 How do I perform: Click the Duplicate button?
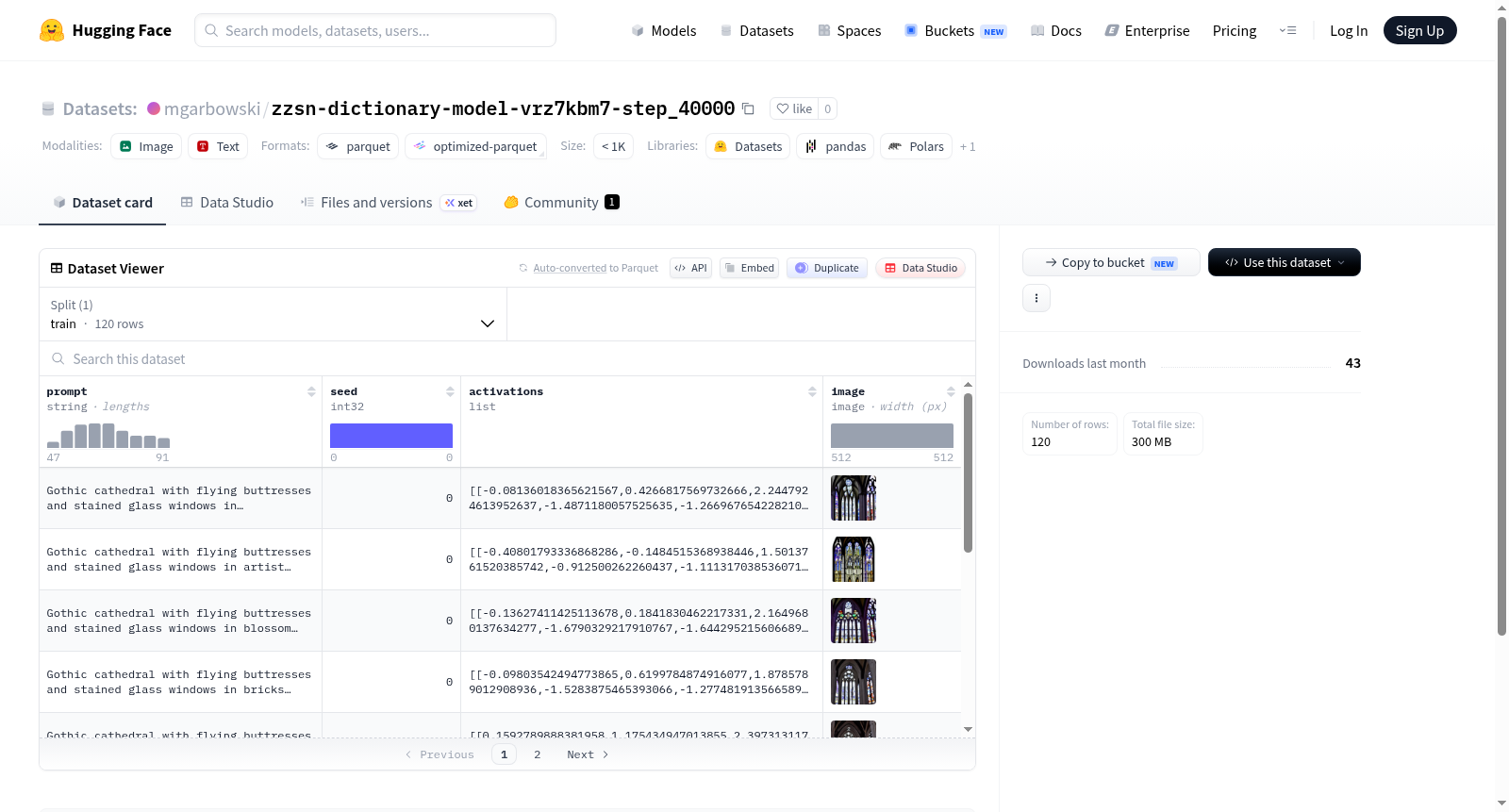[x=827, y=268]
